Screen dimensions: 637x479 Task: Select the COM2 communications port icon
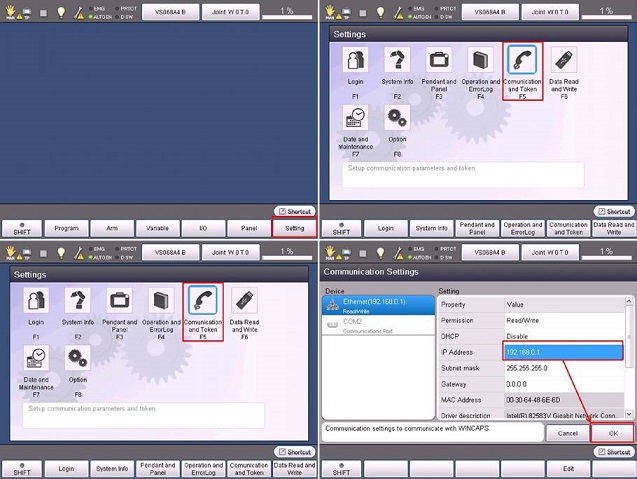coord(333,324)
